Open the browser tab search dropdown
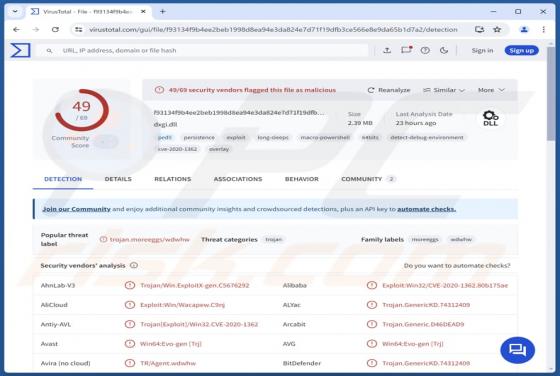The image size is (560, 376). [15, 11]
